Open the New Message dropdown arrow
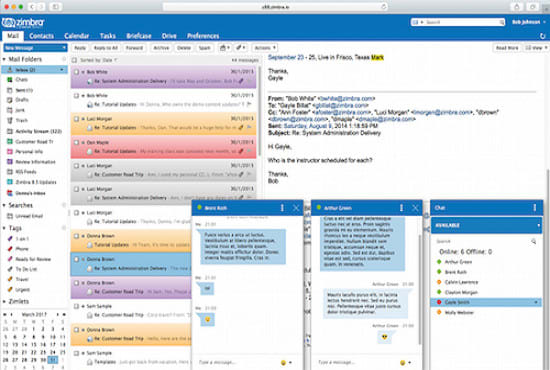 coord(64,47)
